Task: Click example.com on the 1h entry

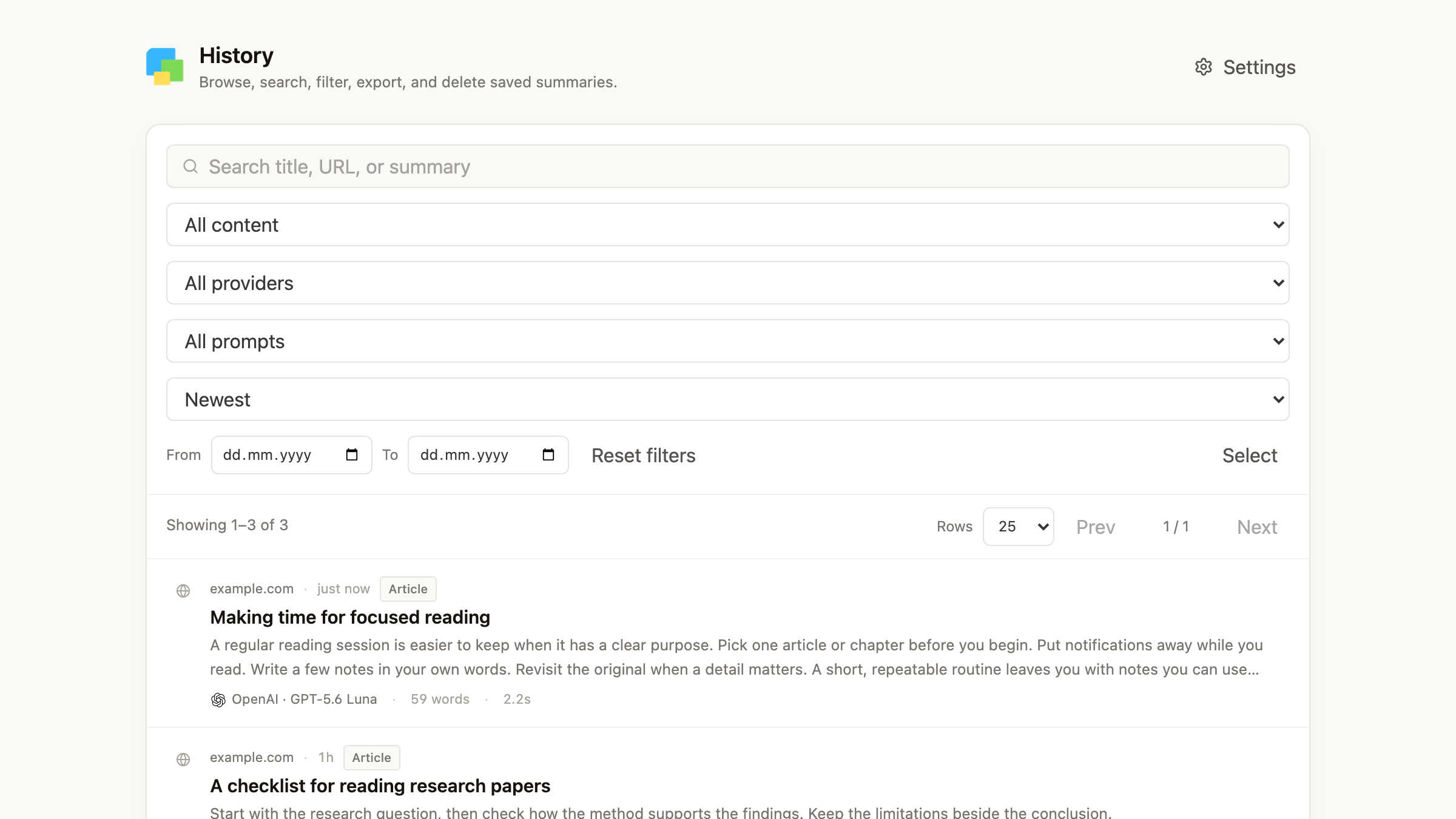Action: (x=252, y=757)
